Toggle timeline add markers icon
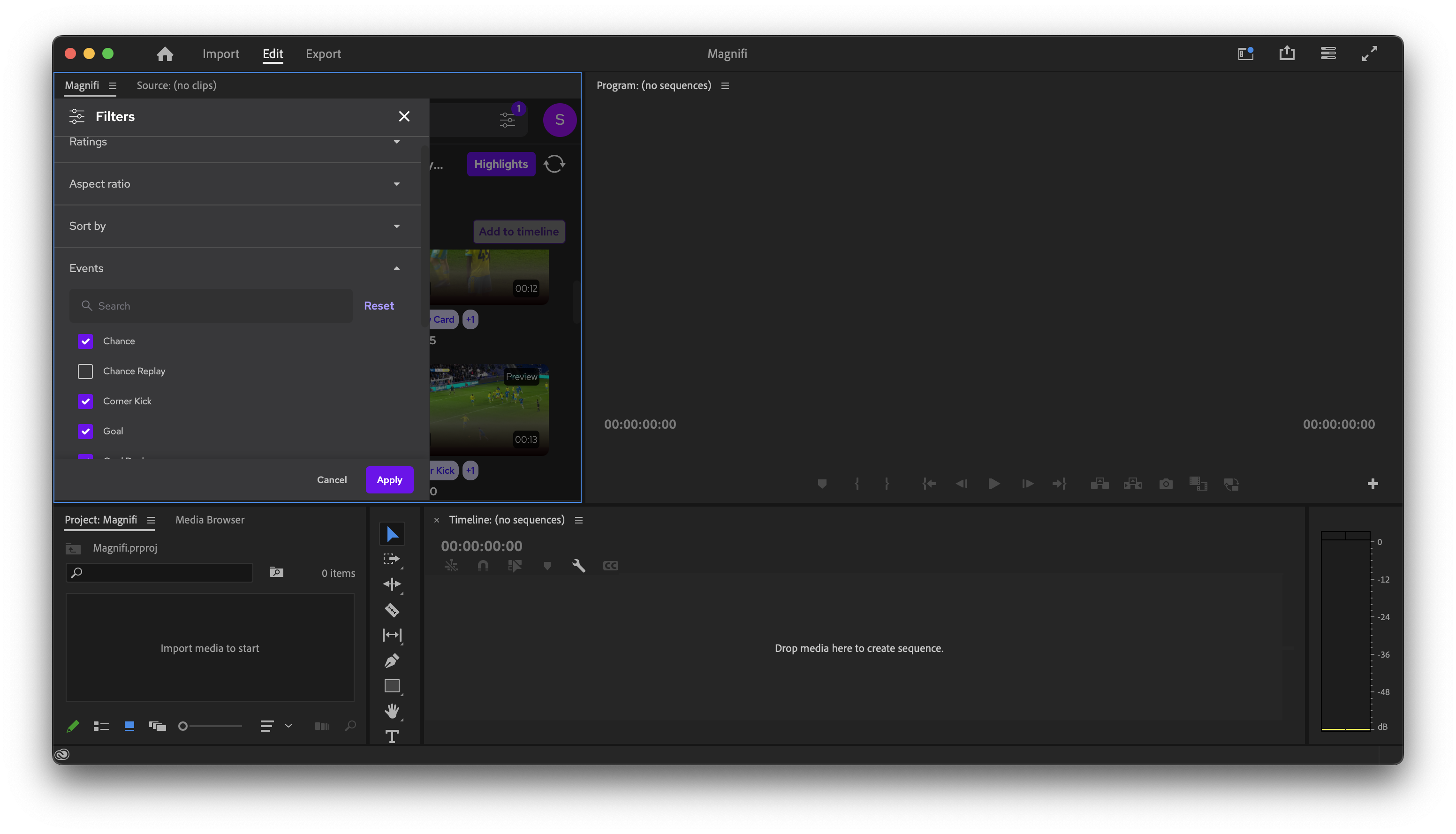 (x=547, y=565)
